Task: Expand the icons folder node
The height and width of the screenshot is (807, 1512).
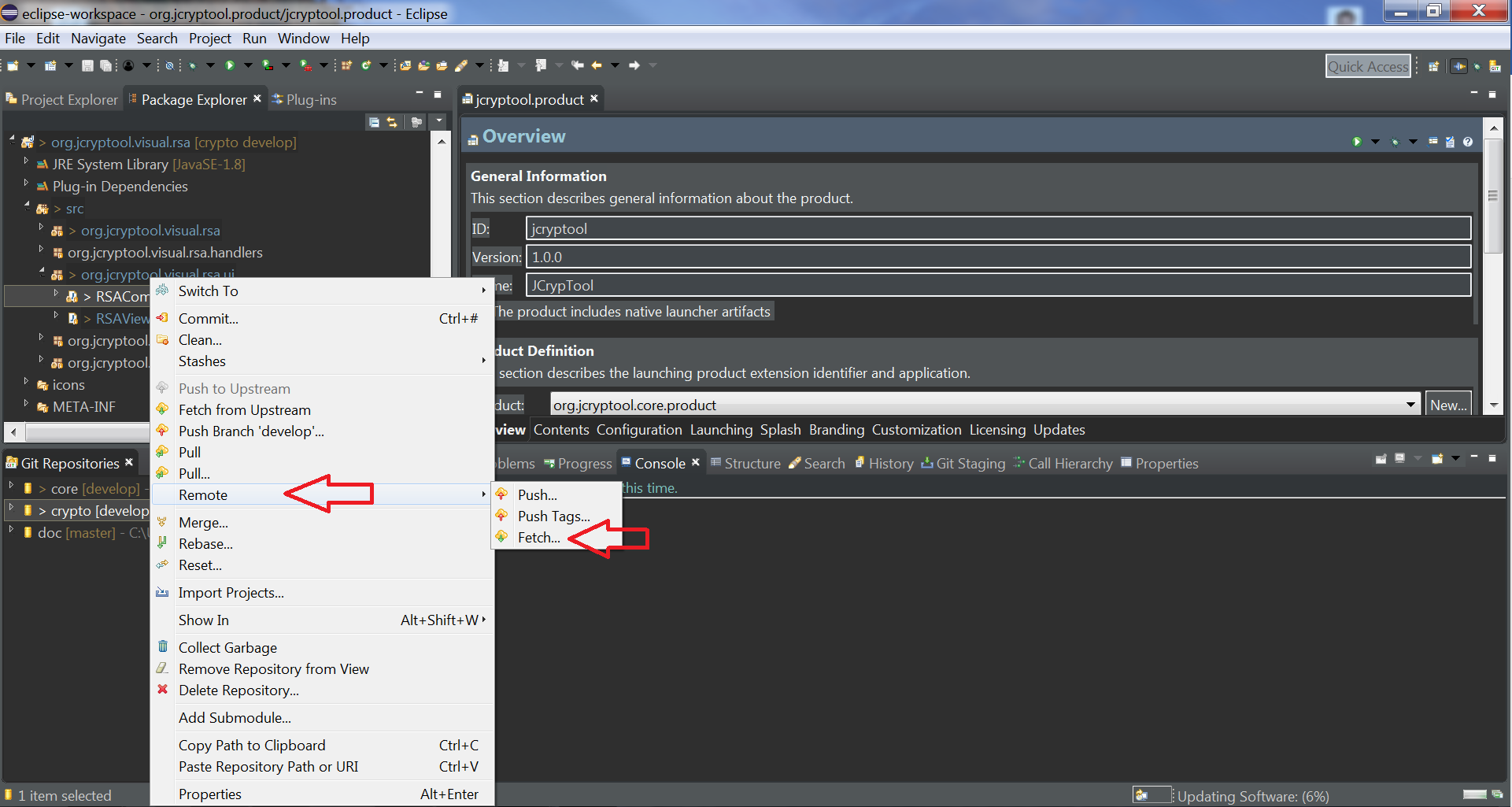Action: coord(26,381)
